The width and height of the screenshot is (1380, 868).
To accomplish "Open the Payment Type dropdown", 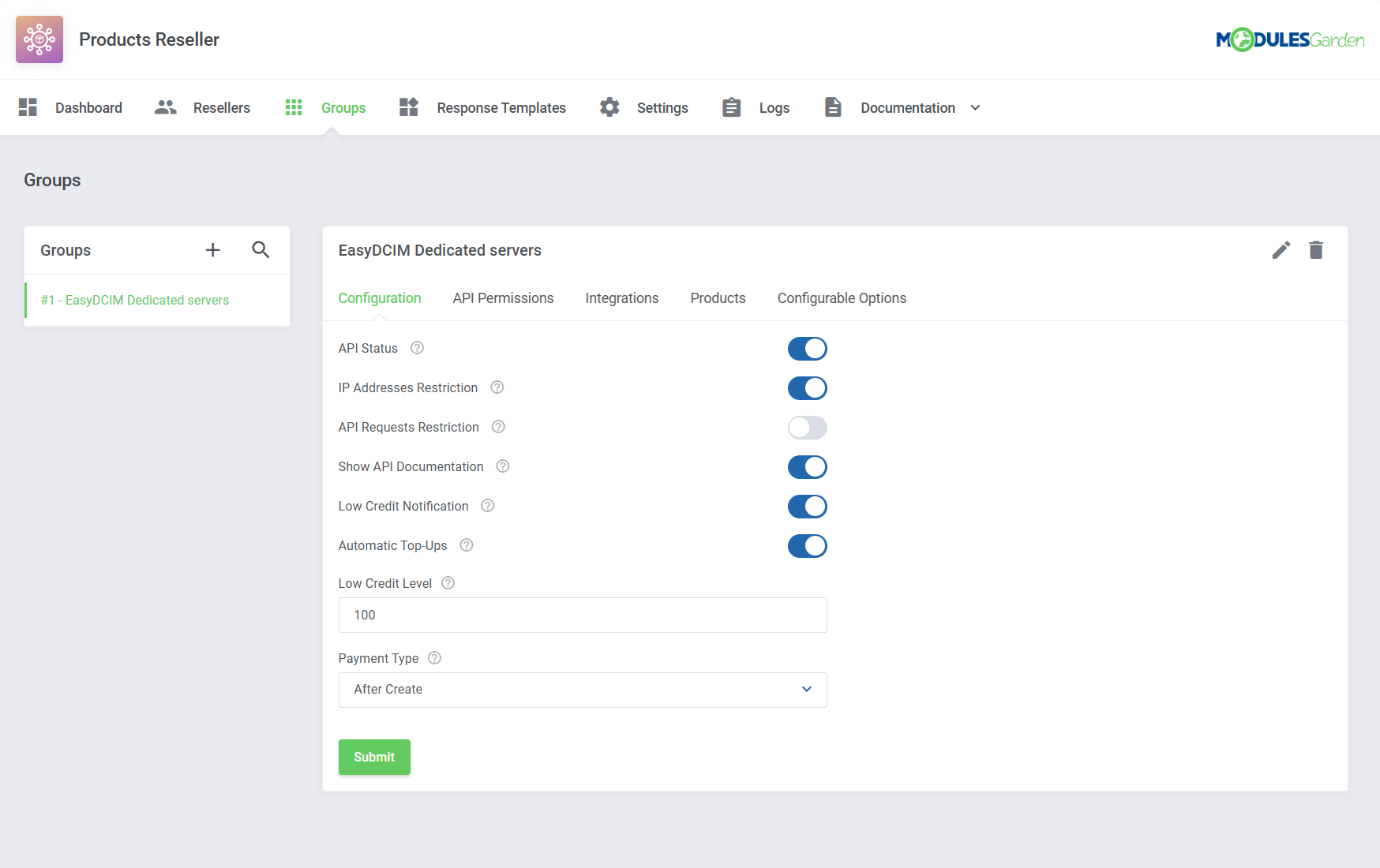I will pos(583,690).
